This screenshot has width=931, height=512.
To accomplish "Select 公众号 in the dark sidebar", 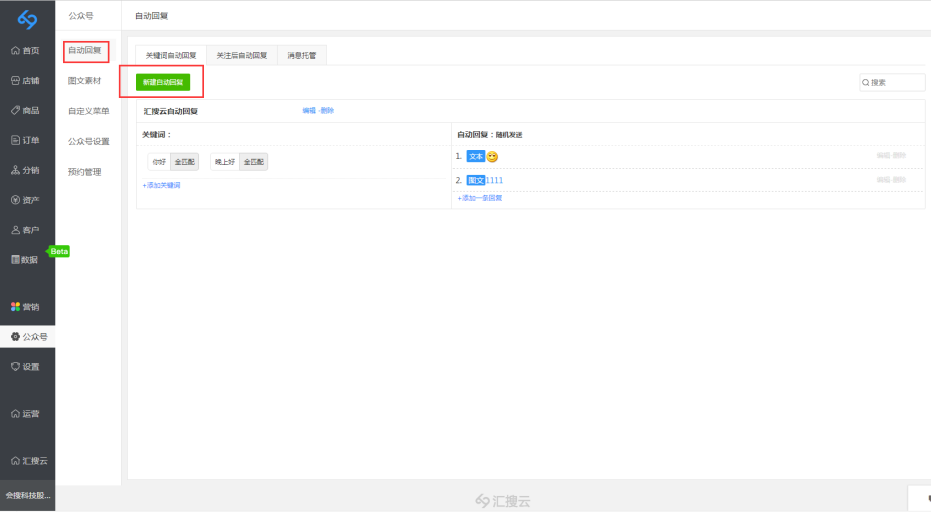I will pyautogui.click(x=27, y=337).
